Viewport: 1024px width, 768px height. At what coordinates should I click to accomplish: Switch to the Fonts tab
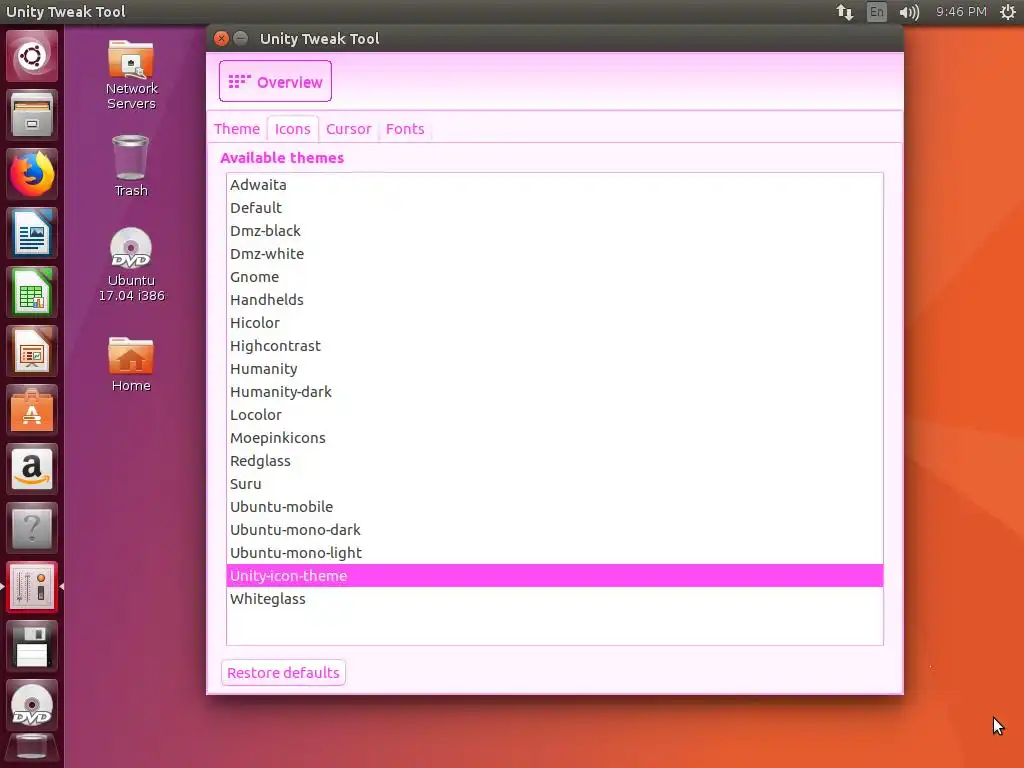[x=405, y=129]
